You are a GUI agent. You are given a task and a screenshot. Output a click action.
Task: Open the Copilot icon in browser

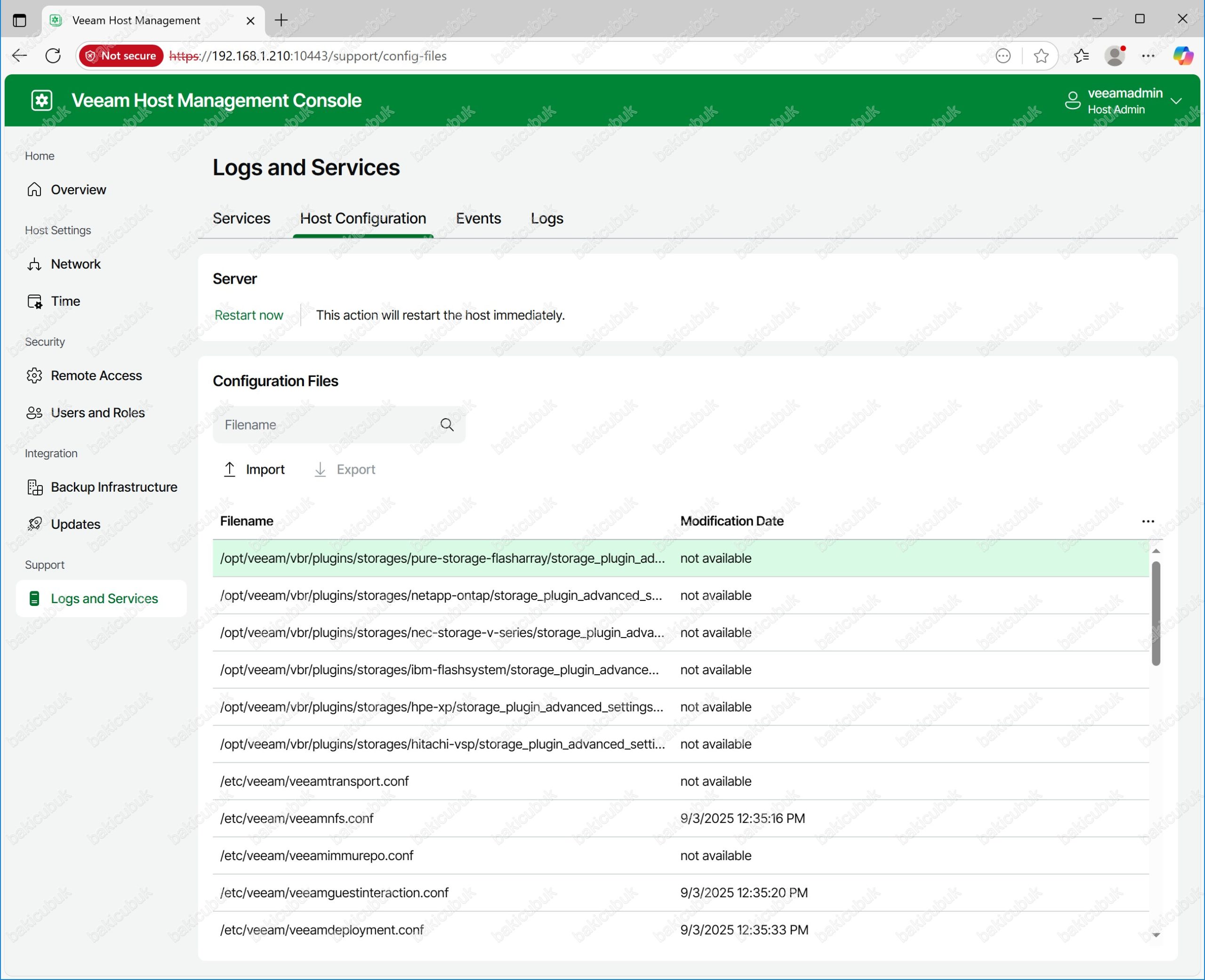pos(1182,56)
